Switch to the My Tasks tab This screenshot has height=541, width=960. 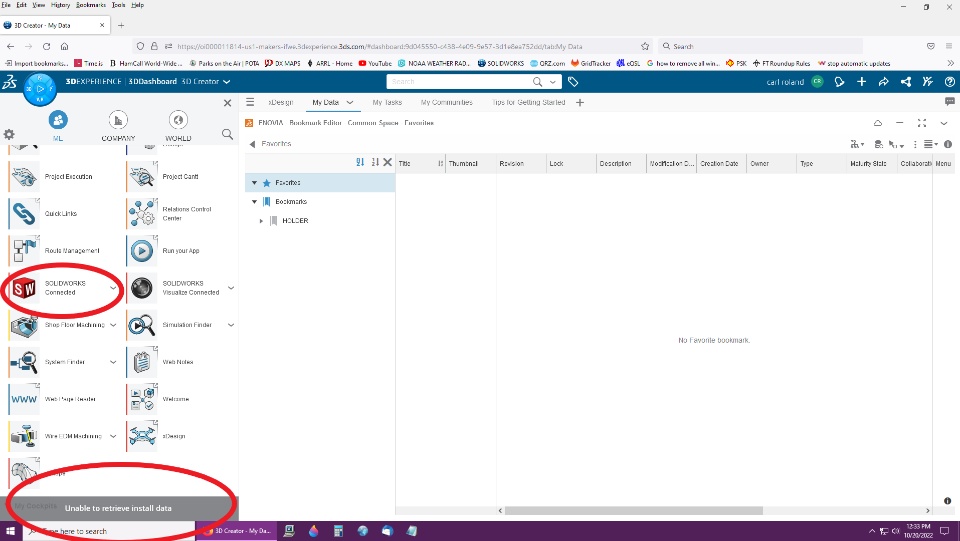point(387,102)
